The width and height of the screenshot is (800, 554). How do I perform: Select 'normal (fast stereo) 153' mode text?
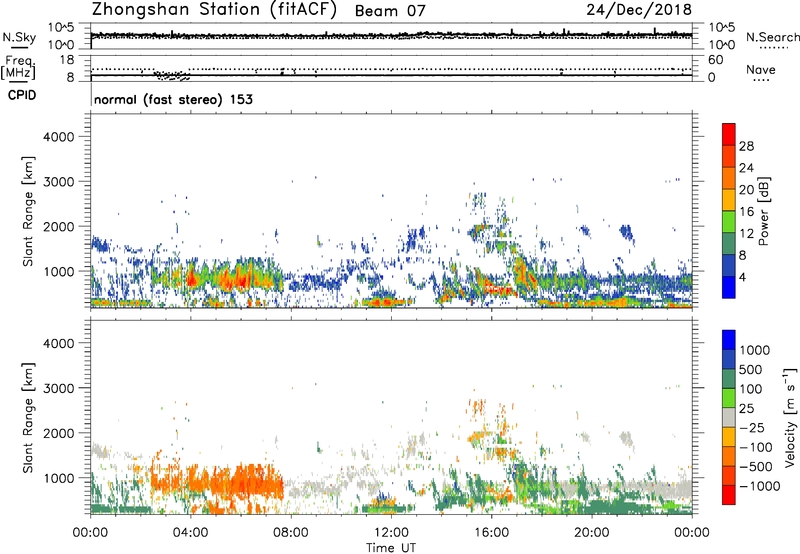click(x=173, y=99)
